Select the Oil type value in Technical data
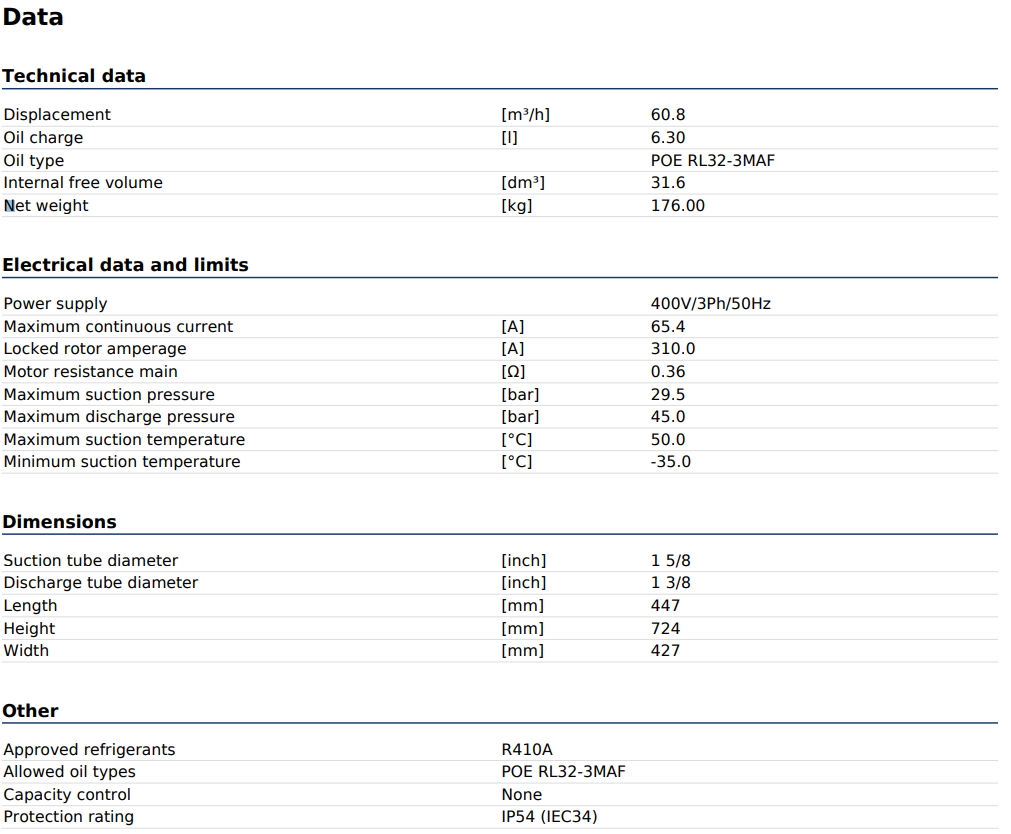This screenshot has height=834, width=1011. click(712, 161)
